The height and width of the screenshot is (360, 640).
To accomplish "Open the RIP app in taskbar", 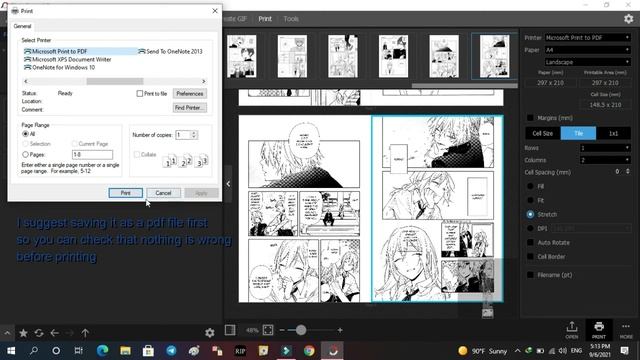I will [x=240, y=351].
